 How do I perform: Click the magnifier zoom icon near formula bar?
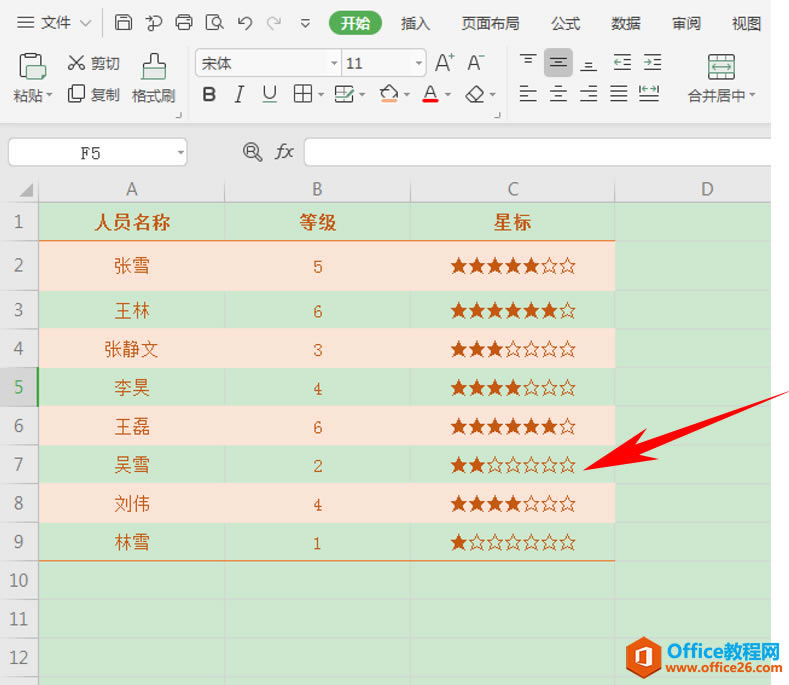click(x=253, y=151)
